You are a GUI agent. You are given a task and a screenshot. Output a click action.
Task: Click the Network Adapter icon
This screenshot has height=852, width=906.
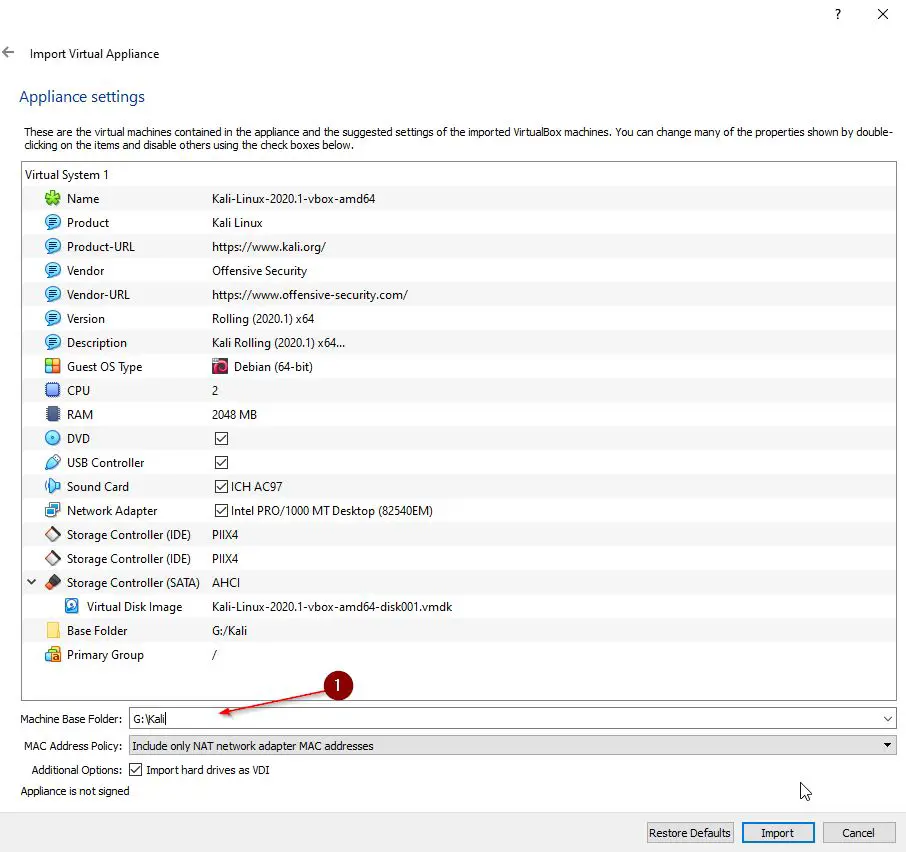coord(53,511)
